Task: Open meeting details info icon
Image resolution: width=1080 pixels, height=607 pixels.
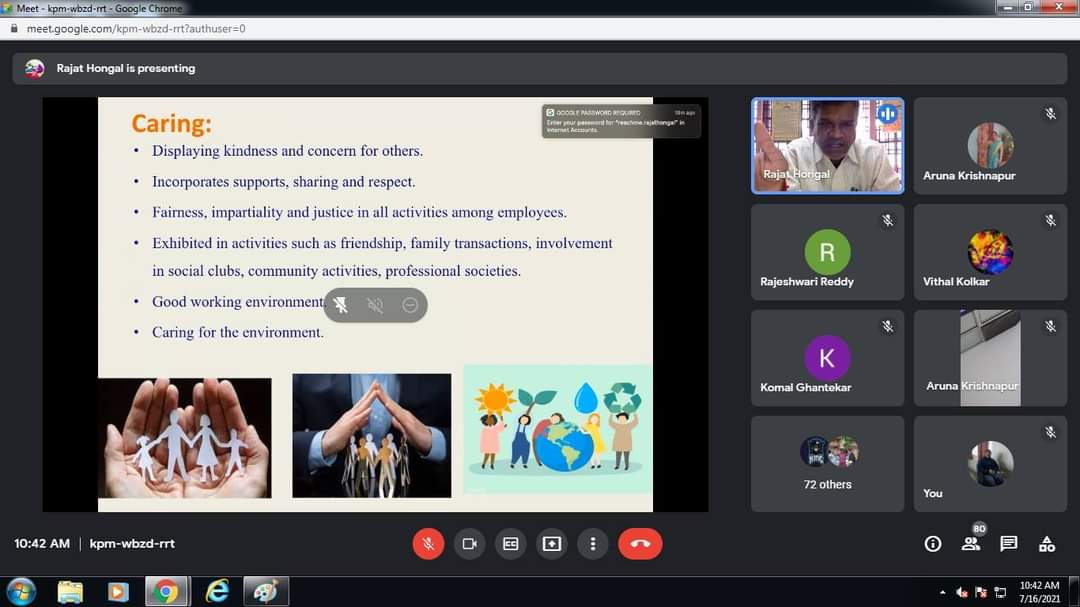Action: coord(933,543)
